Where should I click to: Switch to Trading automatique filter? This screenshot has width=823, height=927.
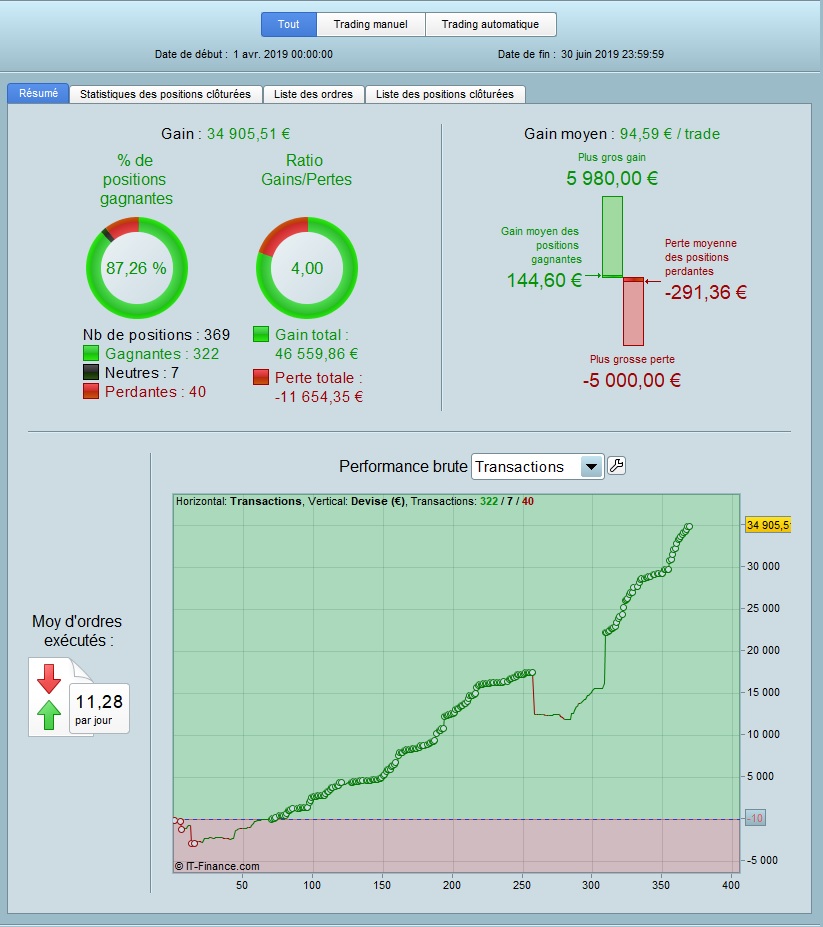click(x=490, y=24)
